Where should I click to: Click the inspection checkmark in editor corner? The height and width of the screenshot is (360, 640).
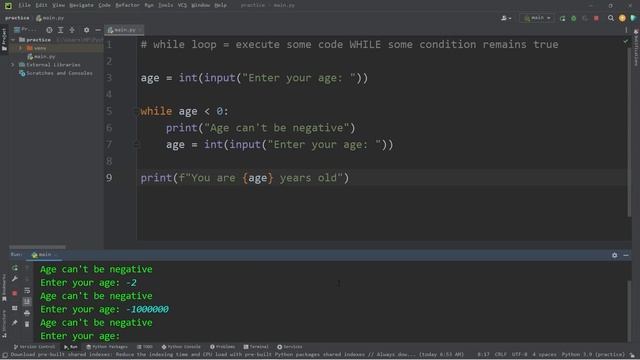(x=626, y=42)
